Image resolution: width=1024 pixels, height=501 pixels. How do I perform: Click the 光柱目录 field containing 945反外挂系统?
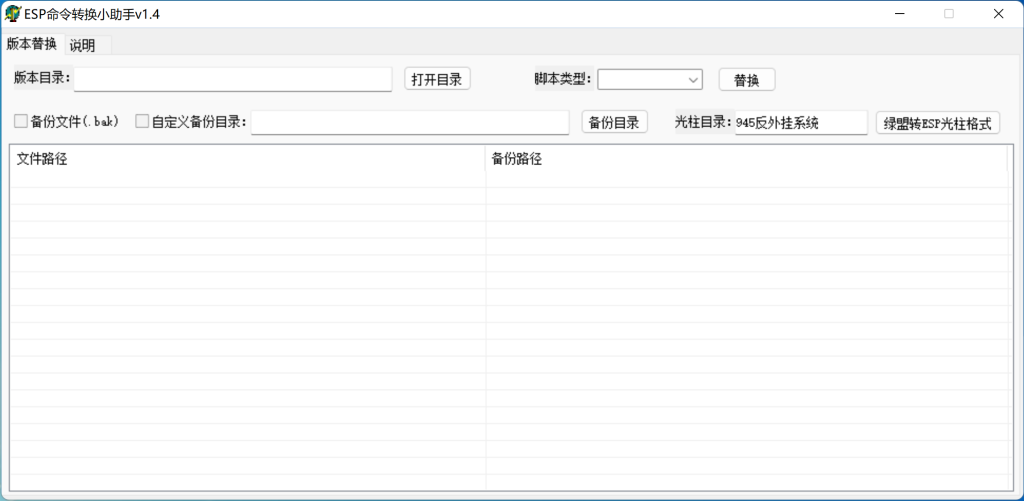click(x=800, y=122)
